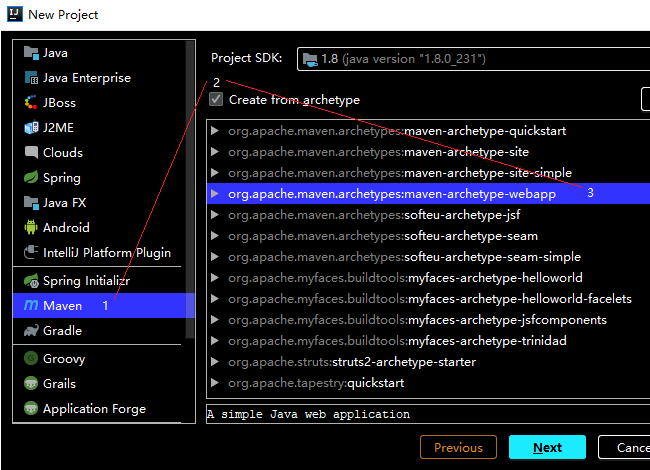Expand myfaces-archetype-helloworld-facelets node
The height and width of the screenshot is (470, 650).
[x=215, y=299]
